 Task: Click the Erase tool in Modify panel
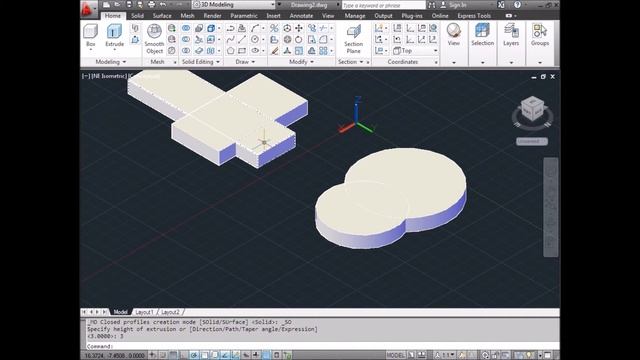coord(275,51)
